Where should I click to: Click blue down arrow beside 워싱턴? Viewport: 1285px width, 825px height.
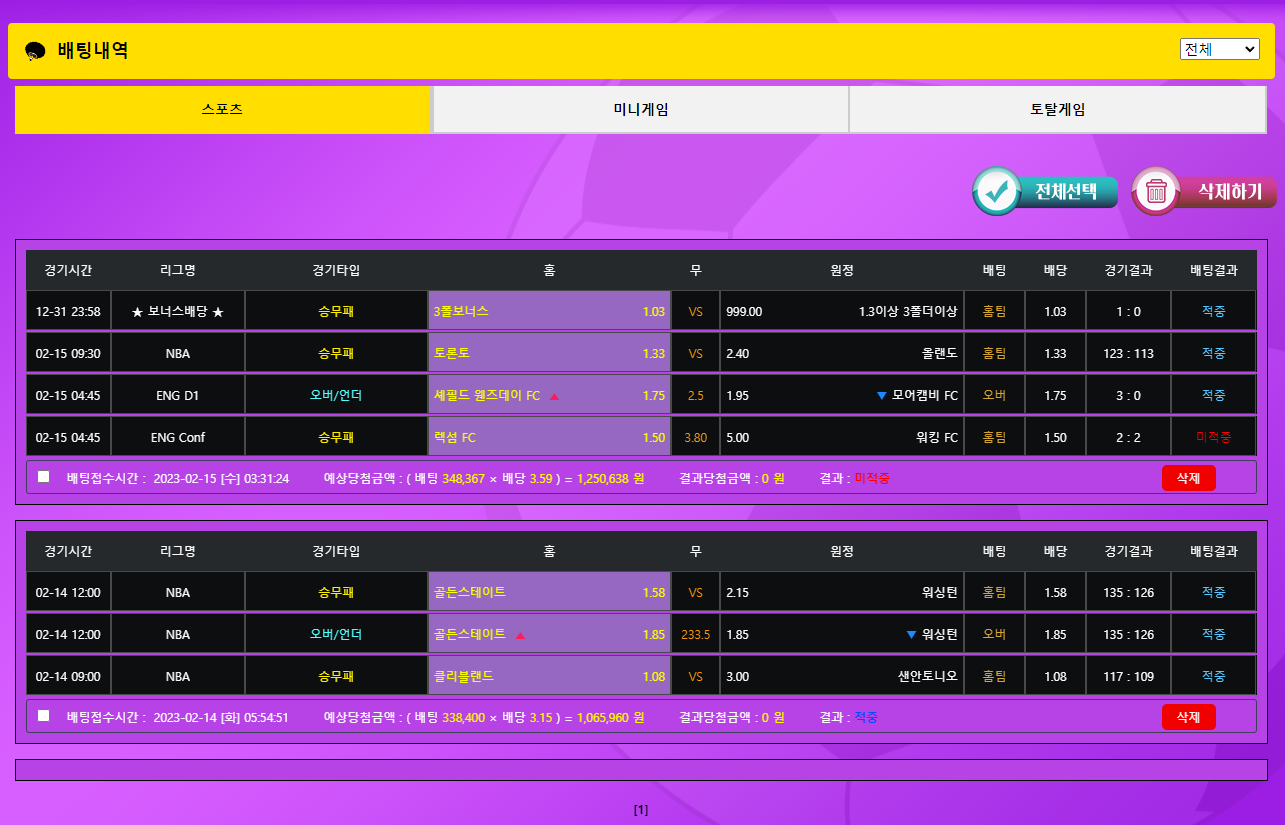[x=910, y=635]
